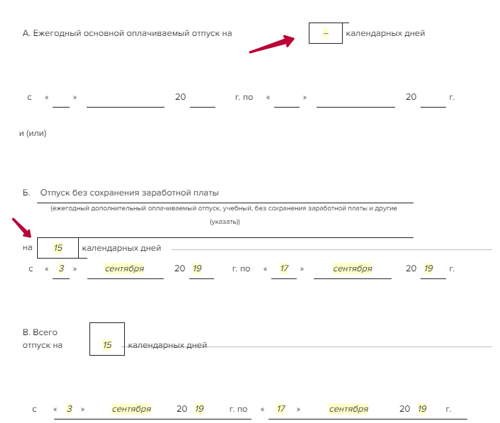Click the start day '3' in section В
Screen dimensions: 500x423
click(x=69, y=409)
